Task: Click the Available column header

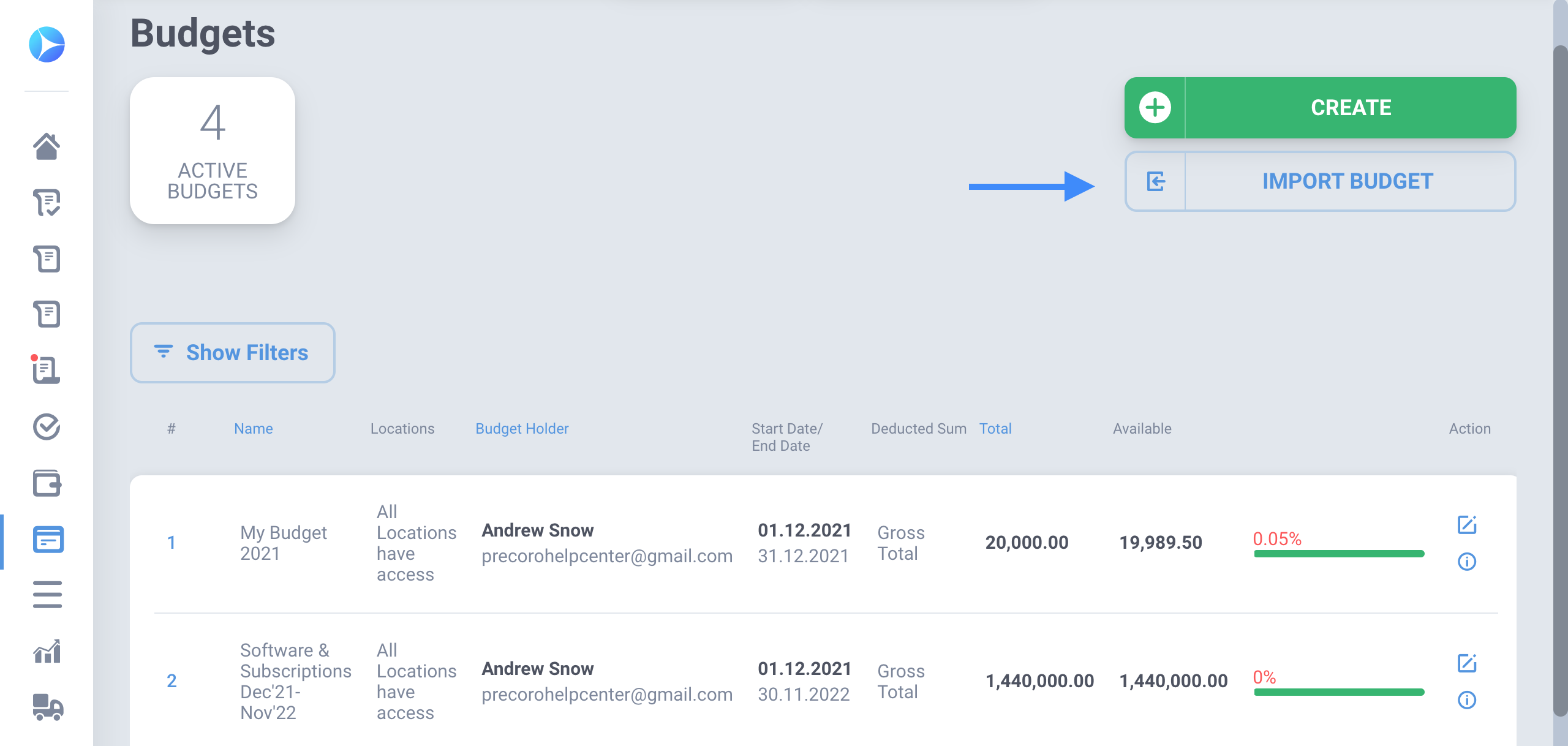Action: click(x=1142, y=429)
